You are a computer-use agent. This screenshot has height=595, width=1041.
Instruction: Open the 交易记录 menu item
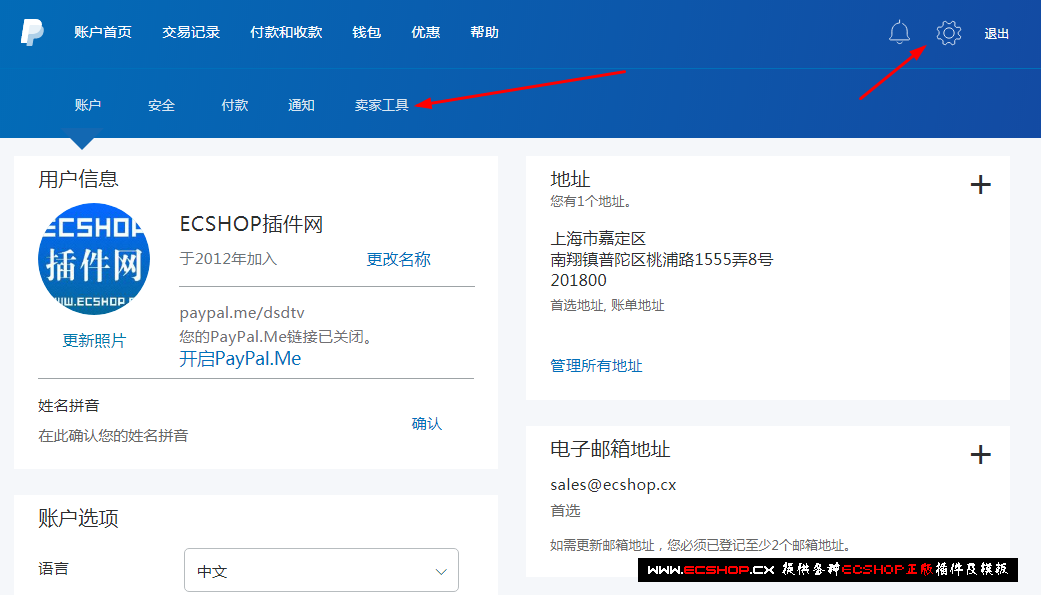(x=191, y=32)
